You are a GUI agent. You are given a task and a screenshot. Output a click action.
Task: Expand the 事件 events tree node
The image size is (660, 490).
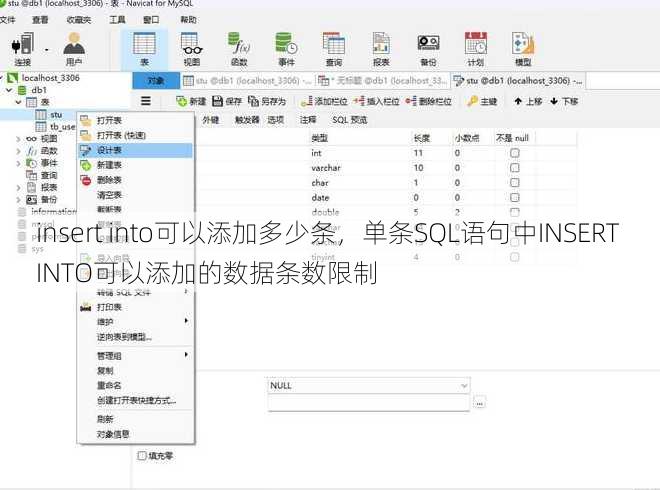[19, 163]
